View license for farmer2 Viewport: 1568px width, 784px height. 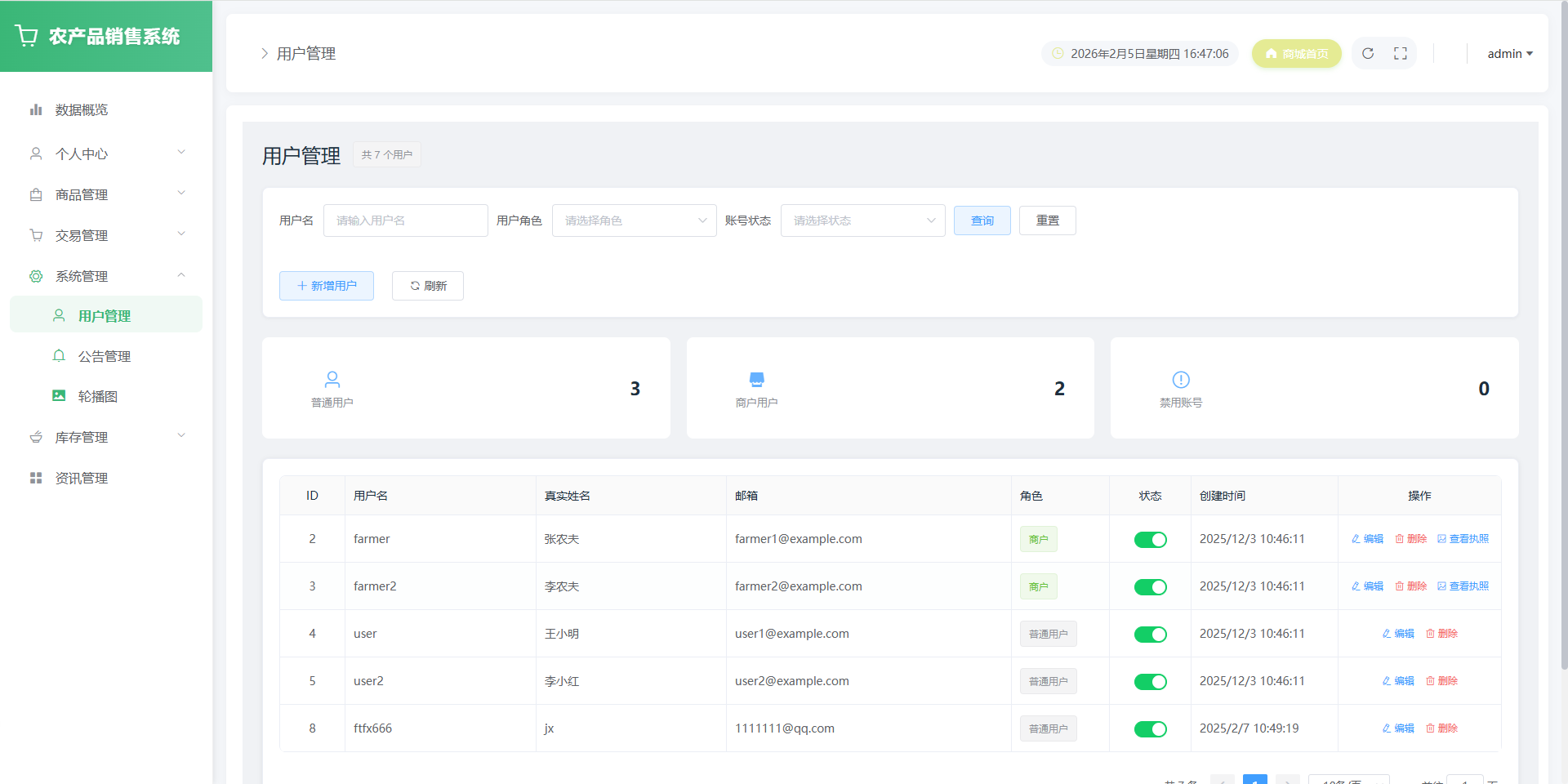pyautogui.click(x=1463, y=586)
